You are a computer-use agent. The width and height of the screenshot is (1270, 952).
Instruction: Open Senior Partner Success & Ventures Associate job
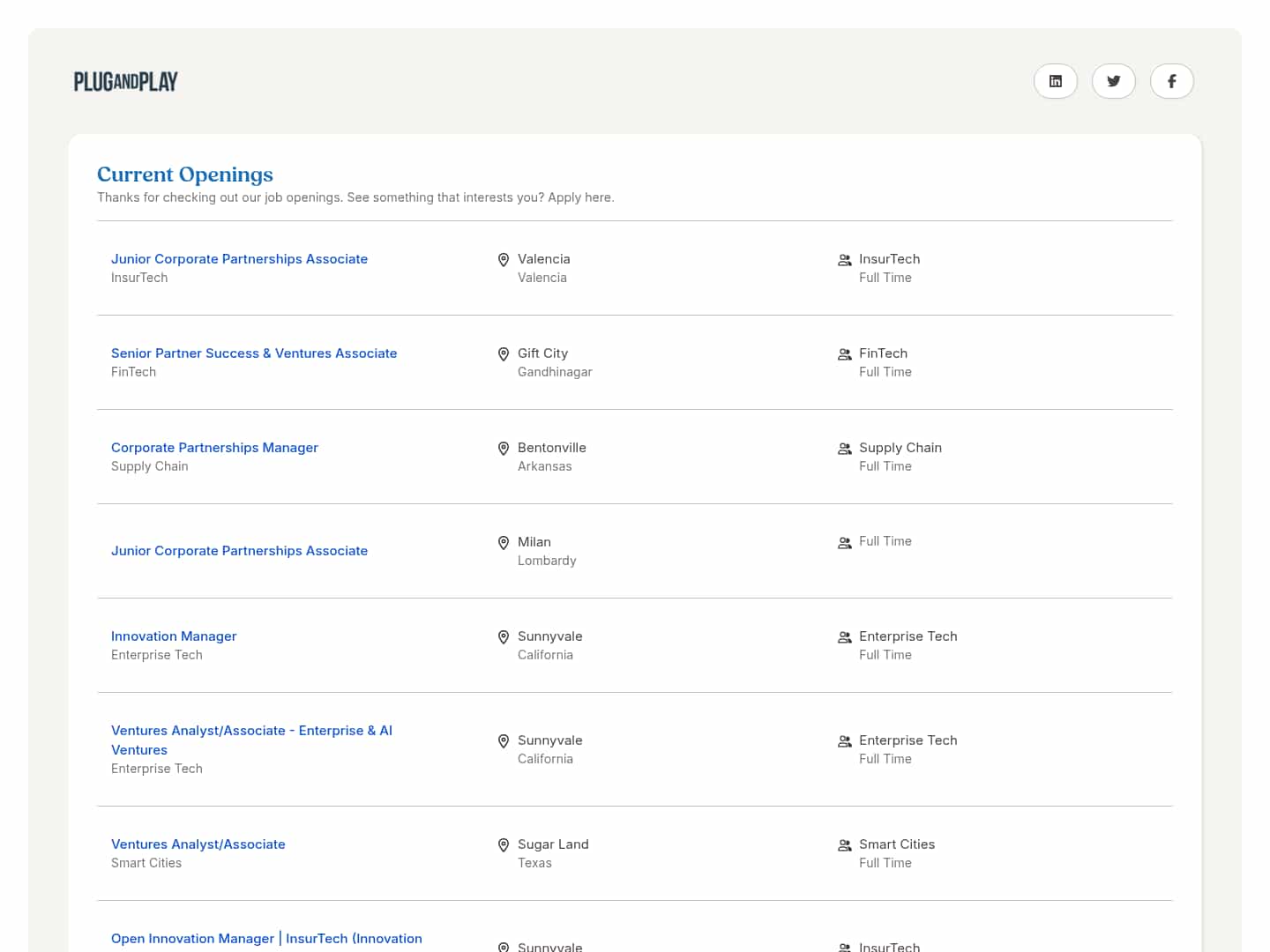tap(254, 353)
